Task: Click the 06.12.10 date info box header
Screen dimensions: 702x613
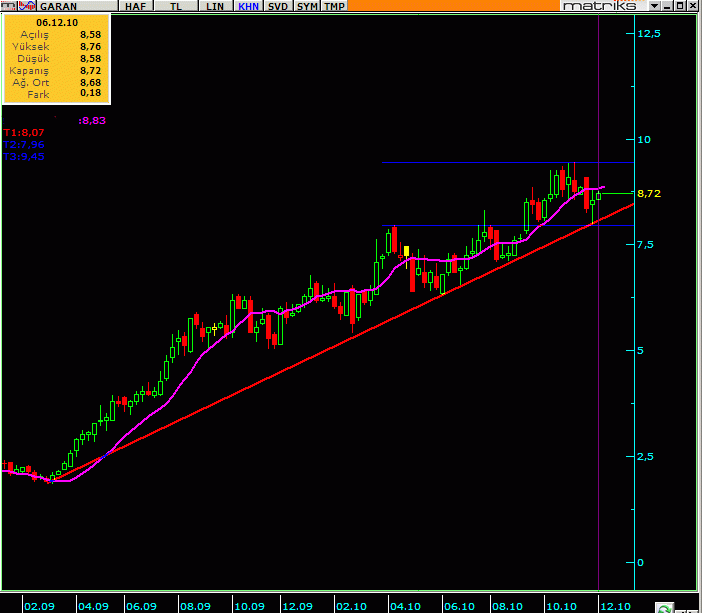Action: click(x=56, y=21)
